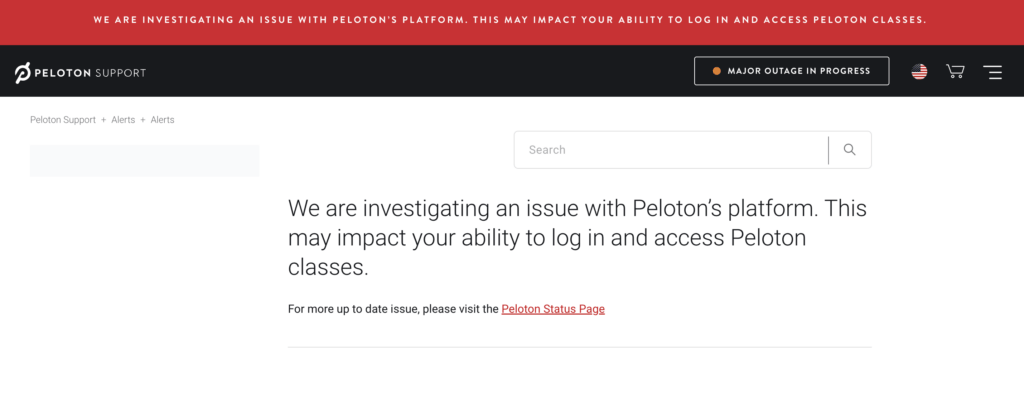Open the shopping cart icon
Viewport: 1024px width, 402px height.
[955, 71]
